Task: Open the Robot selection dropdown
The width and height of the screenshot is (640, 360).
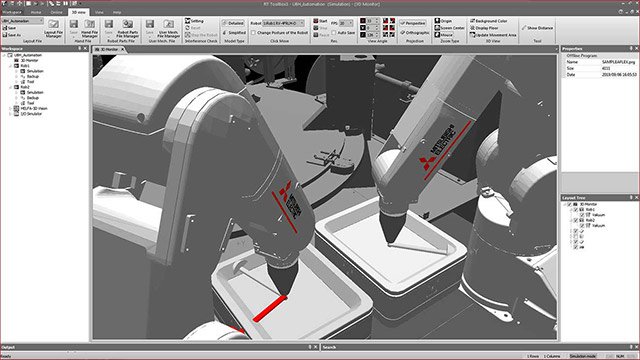Action: point(284,23)
